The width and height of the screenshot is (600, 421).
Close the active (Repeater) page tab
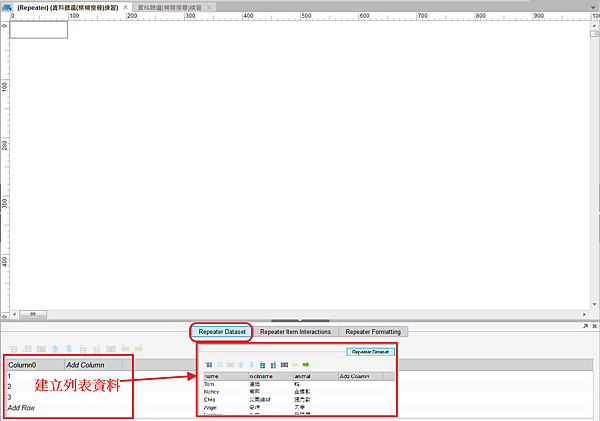pos(126,7)
